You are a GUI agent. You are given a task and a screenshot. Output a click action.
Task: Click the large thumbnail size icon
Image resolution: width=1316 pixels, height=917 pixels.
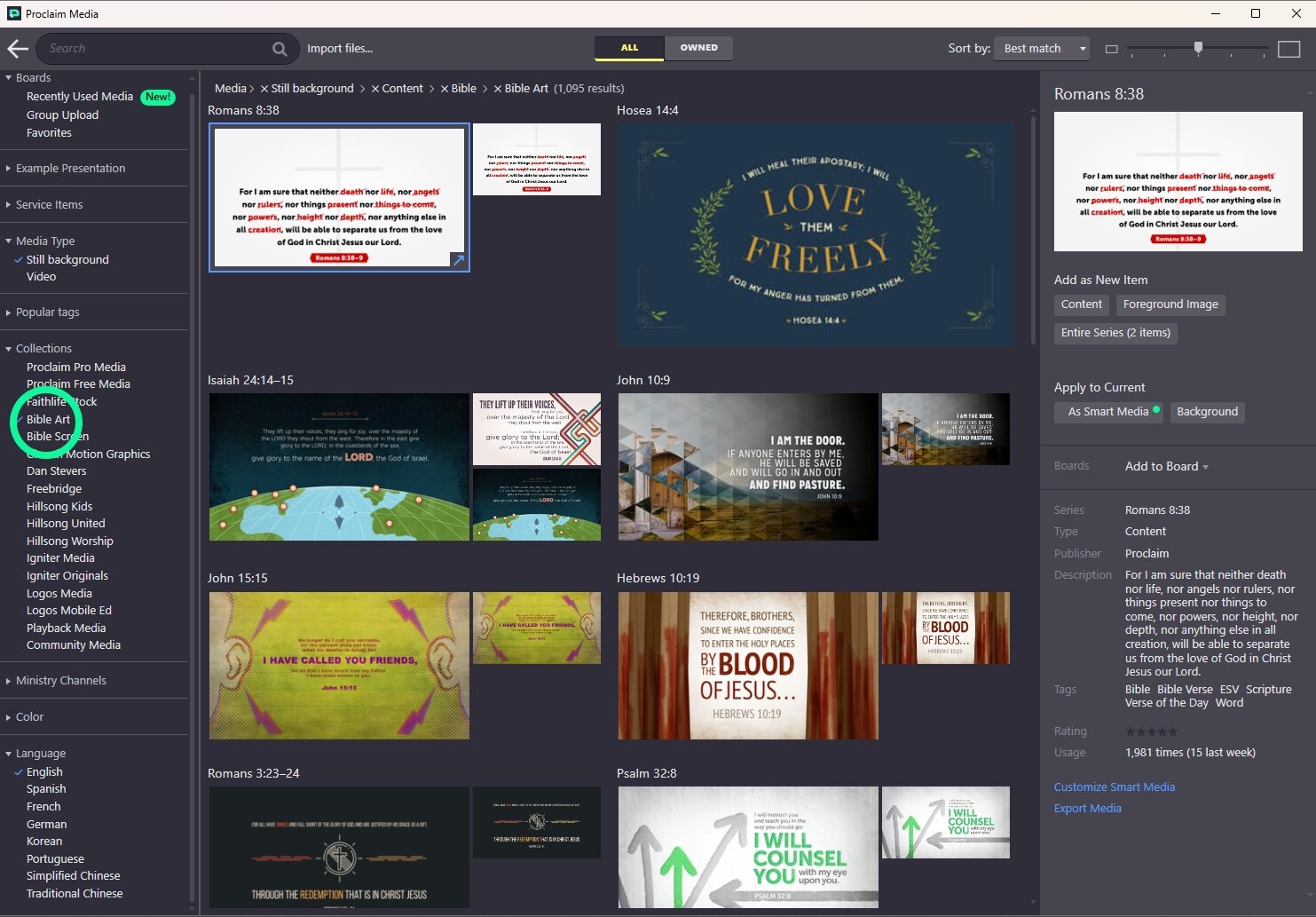pyautogui.click(x=1288, y=49)
